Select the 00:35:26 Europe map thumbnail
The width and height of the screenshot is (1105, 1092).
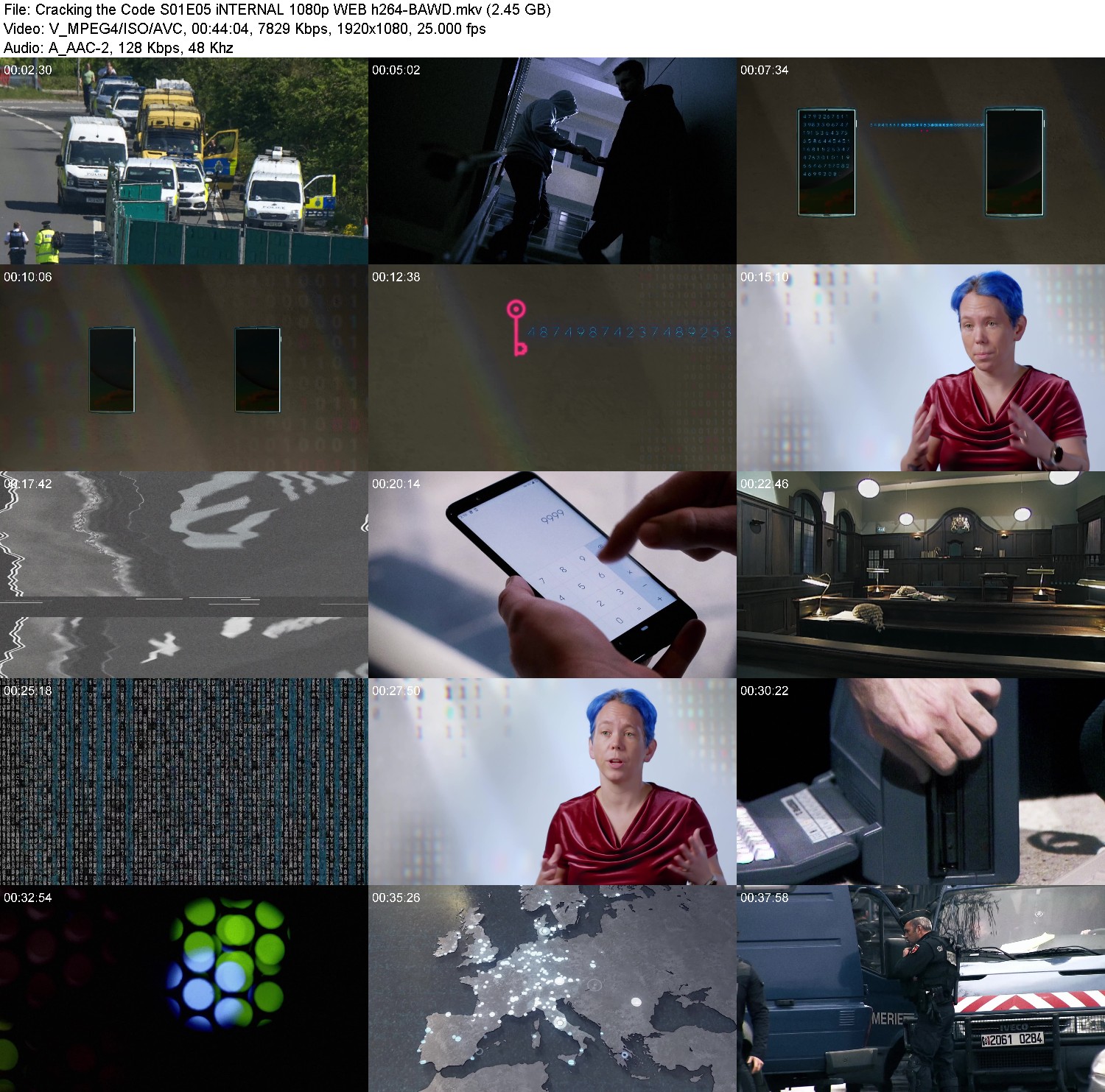point(552,989)
